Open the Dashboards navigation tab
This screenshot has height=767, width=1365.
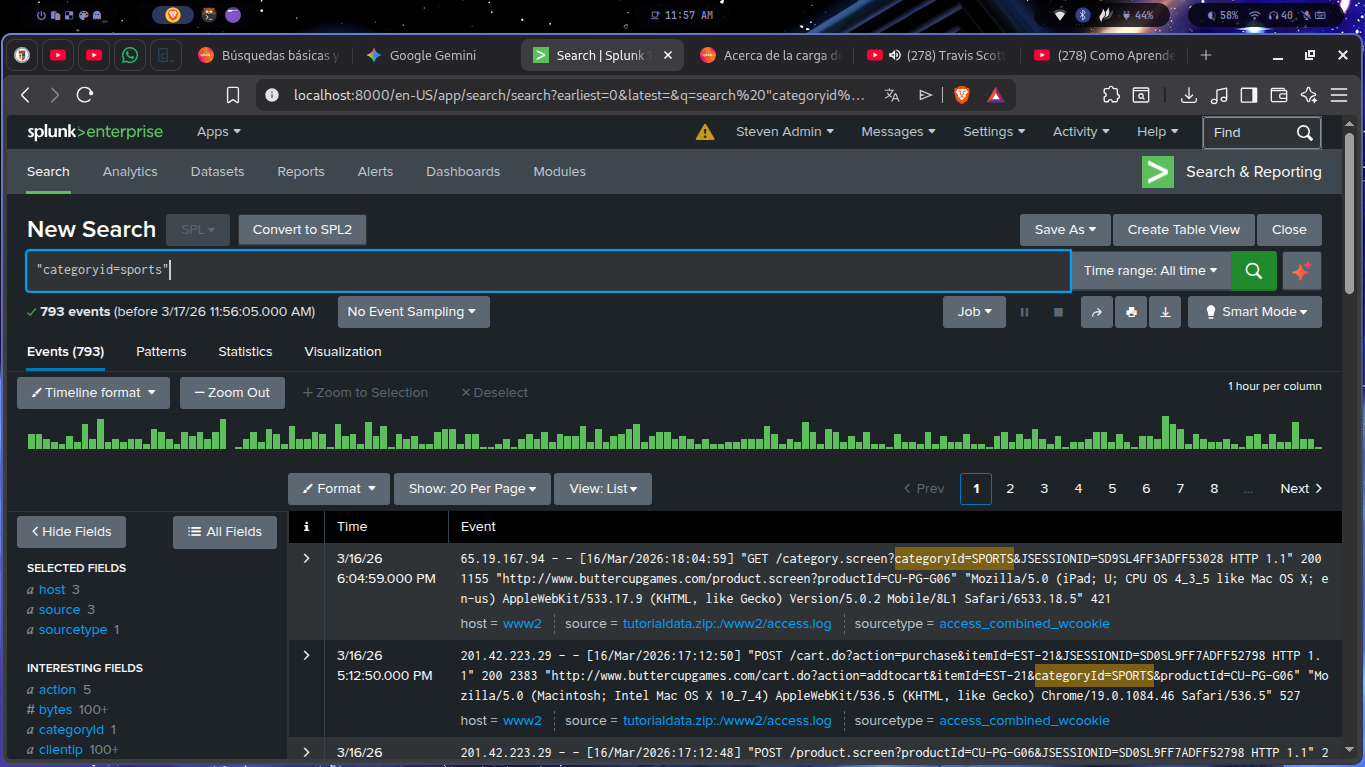462,172
